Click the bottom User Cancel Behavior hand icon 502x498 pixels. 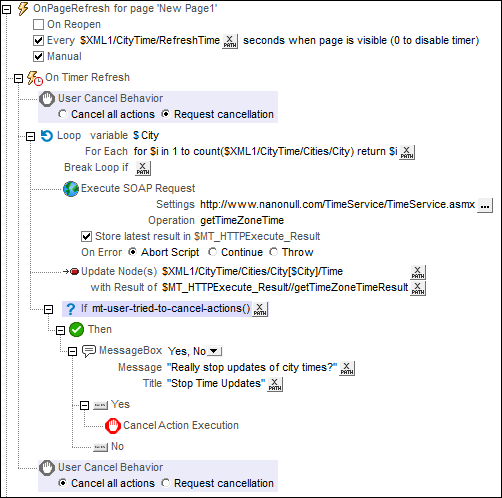(47, 468)
